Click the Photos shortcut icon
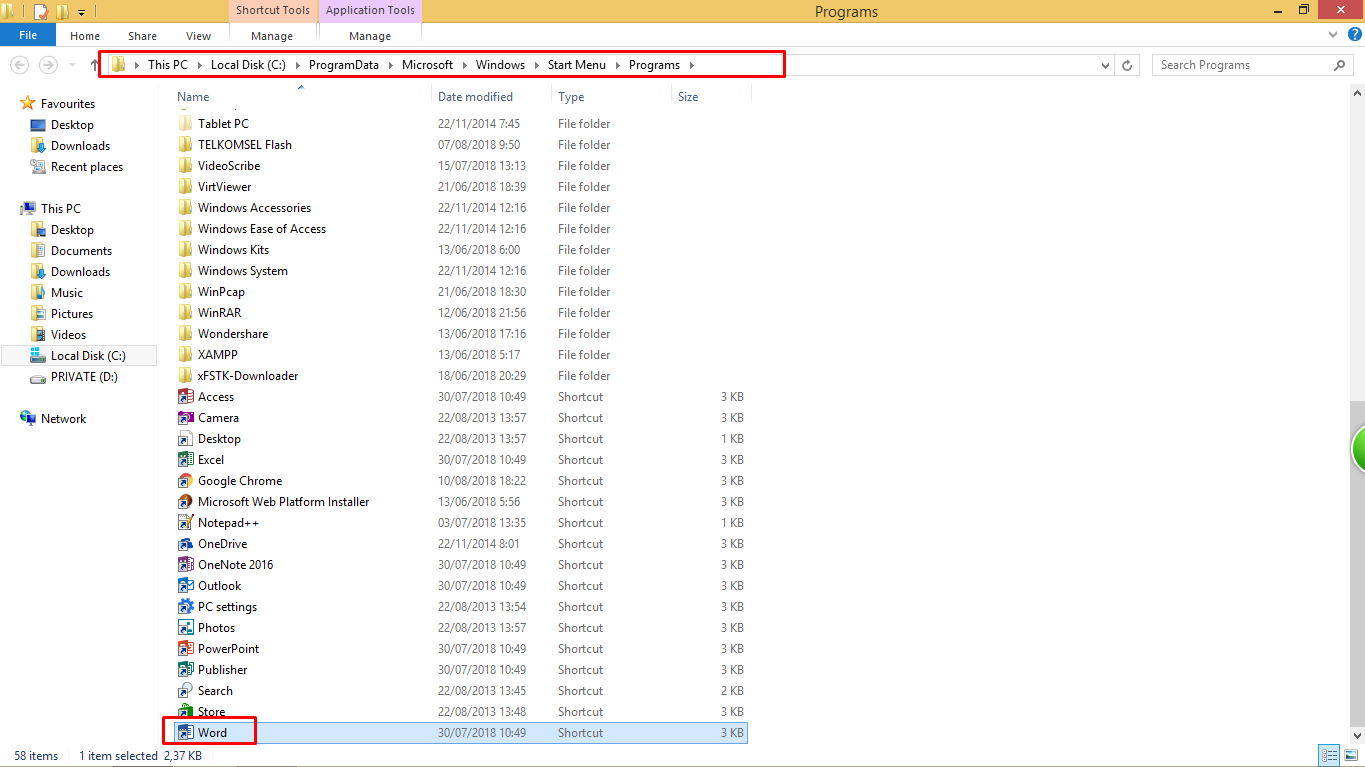Viewport: 1365px width, 767px height. pos(185,628)
